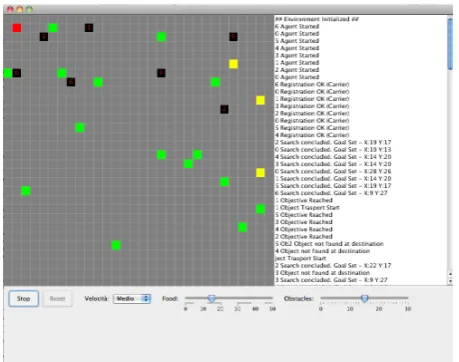Click the Food slider handle

211,298
